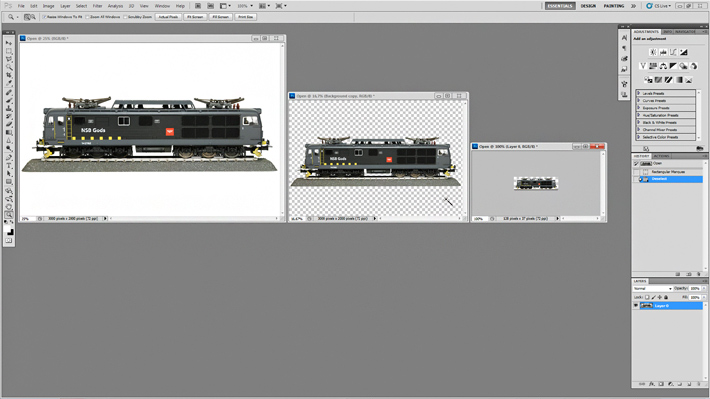Open the layer Opacity 100% field
The height and width of the screenshot is (399, 710).
pyautogui.click(x=695, y=288)
